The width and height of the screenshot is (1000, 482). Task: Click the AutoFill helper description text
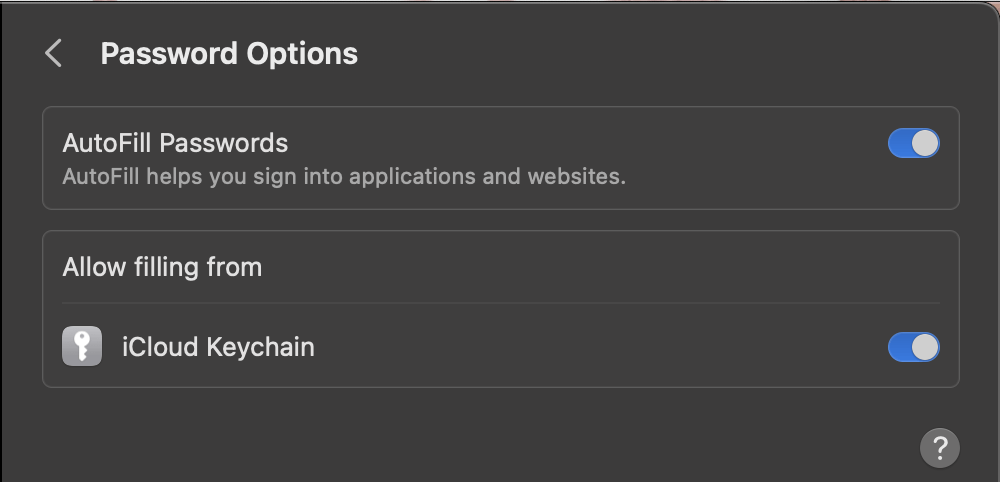click(343, 177)
